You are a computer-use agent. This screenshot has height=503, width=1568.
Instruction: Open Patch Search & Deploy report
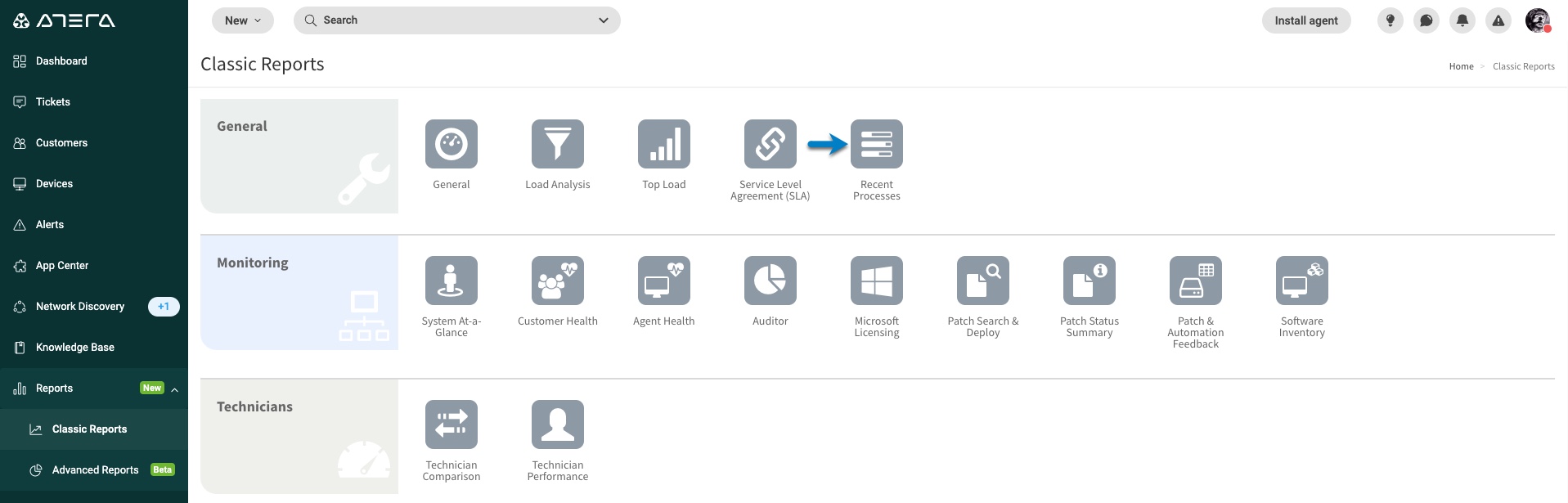(x=982, y=281)
